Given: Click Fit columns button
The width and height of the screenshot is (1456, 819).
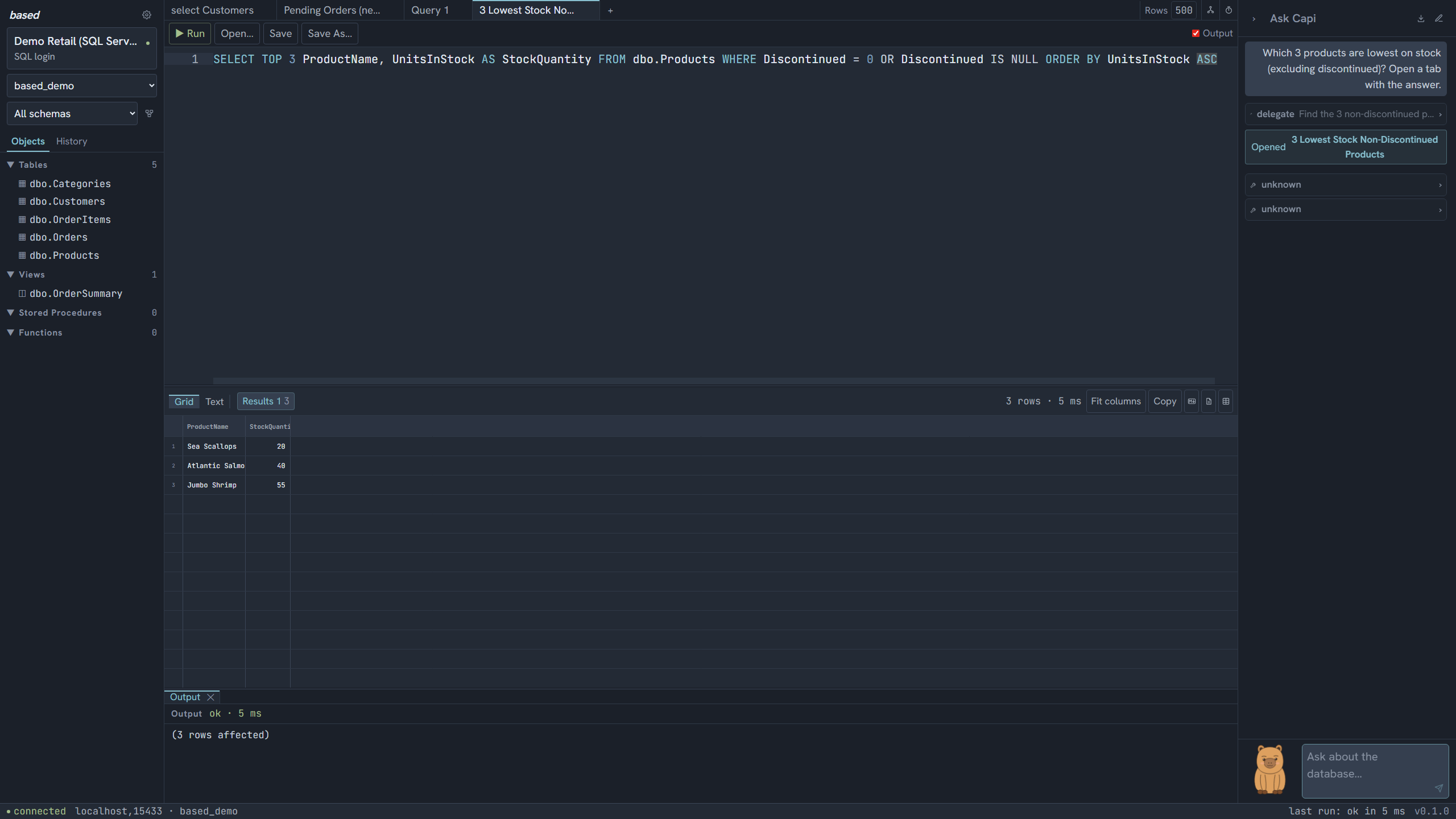Looking at the screenshot, I should (x=1116, y=402).
